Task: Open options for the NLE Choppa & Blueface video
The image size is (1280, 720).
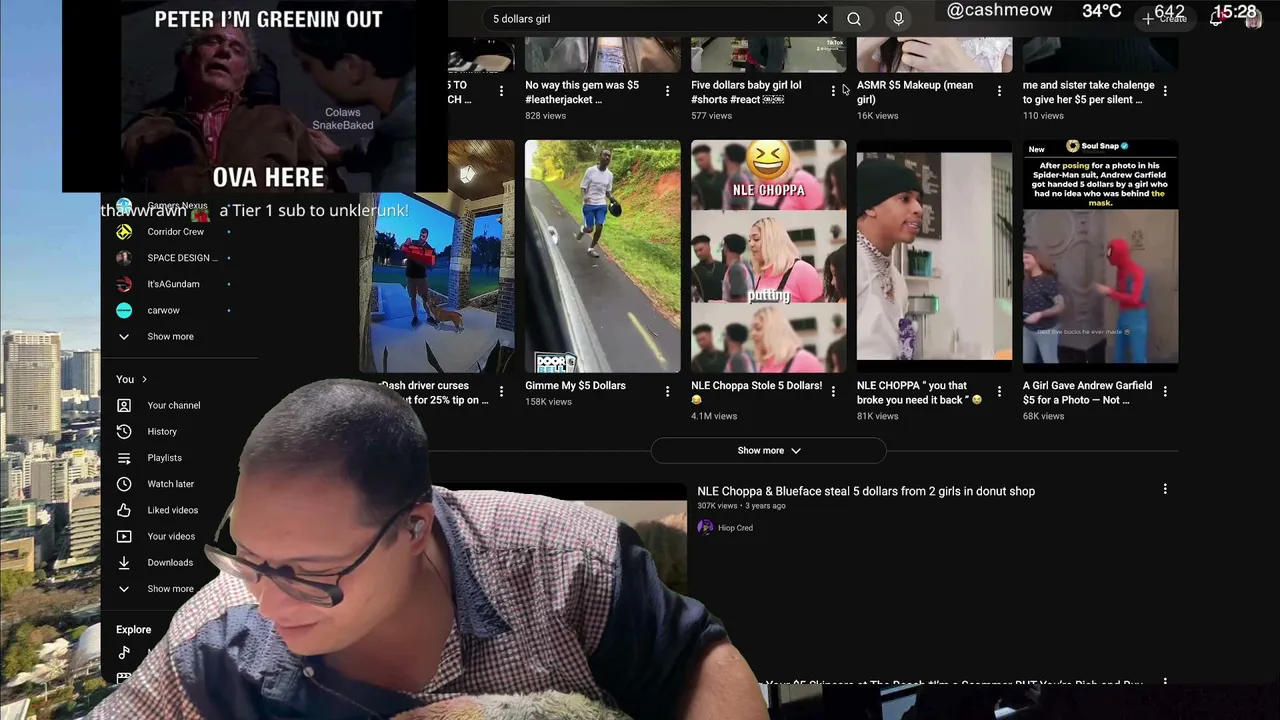Action: click(x=1165, y=489)
